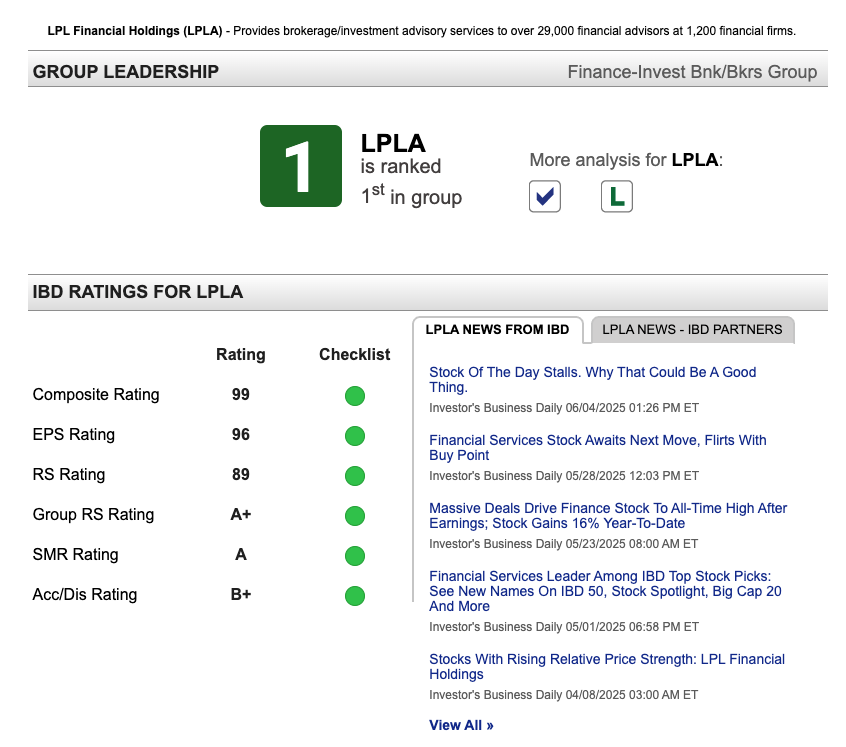846x747 pixels.
Task: Click Composite Rating green checklist dot
Action: pyautogui.click(x=354, y=396)
